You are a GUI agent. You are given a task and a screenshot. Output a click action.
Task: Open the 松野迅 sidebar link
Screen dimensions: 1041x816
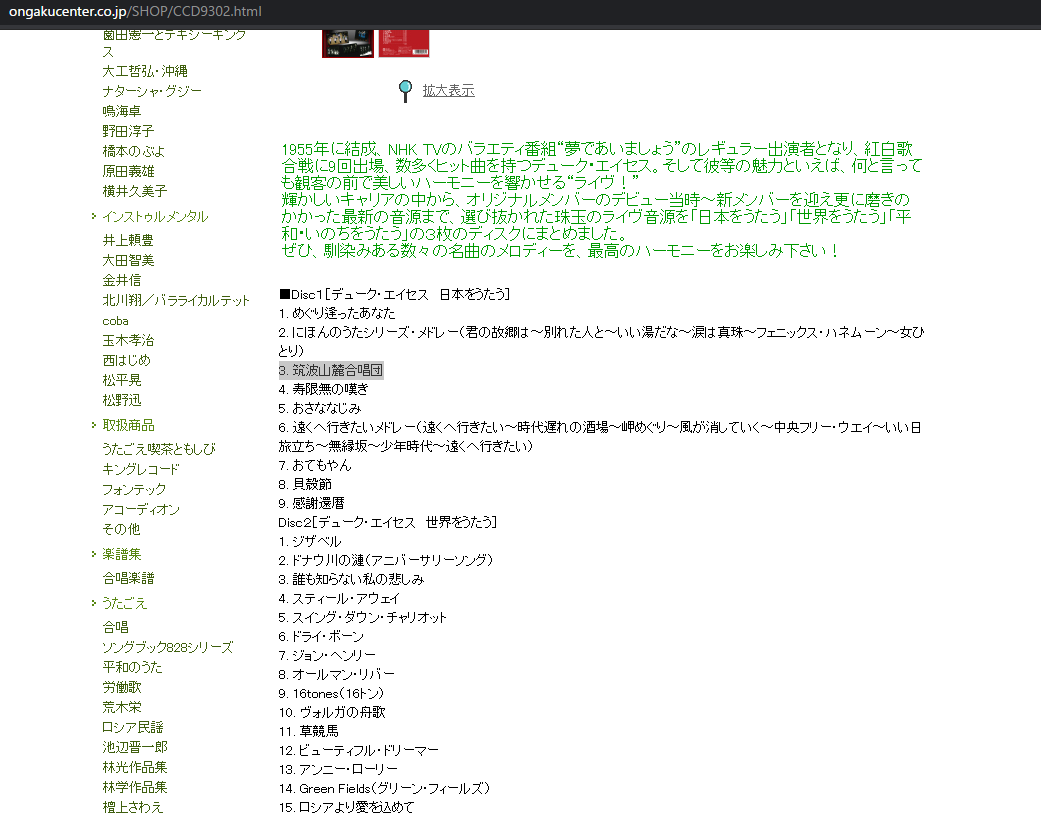click(x=121, y=400)
